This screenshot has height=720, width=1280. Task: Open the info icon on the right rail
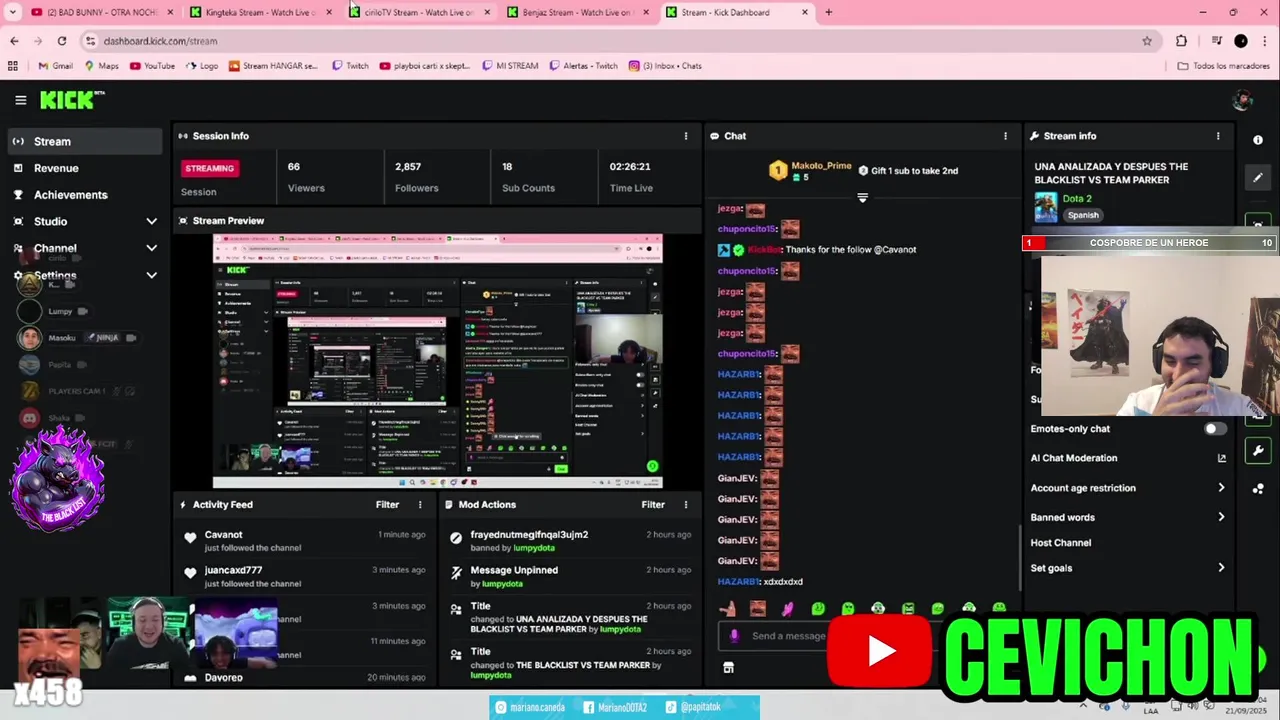click(x=1258, y=140)
